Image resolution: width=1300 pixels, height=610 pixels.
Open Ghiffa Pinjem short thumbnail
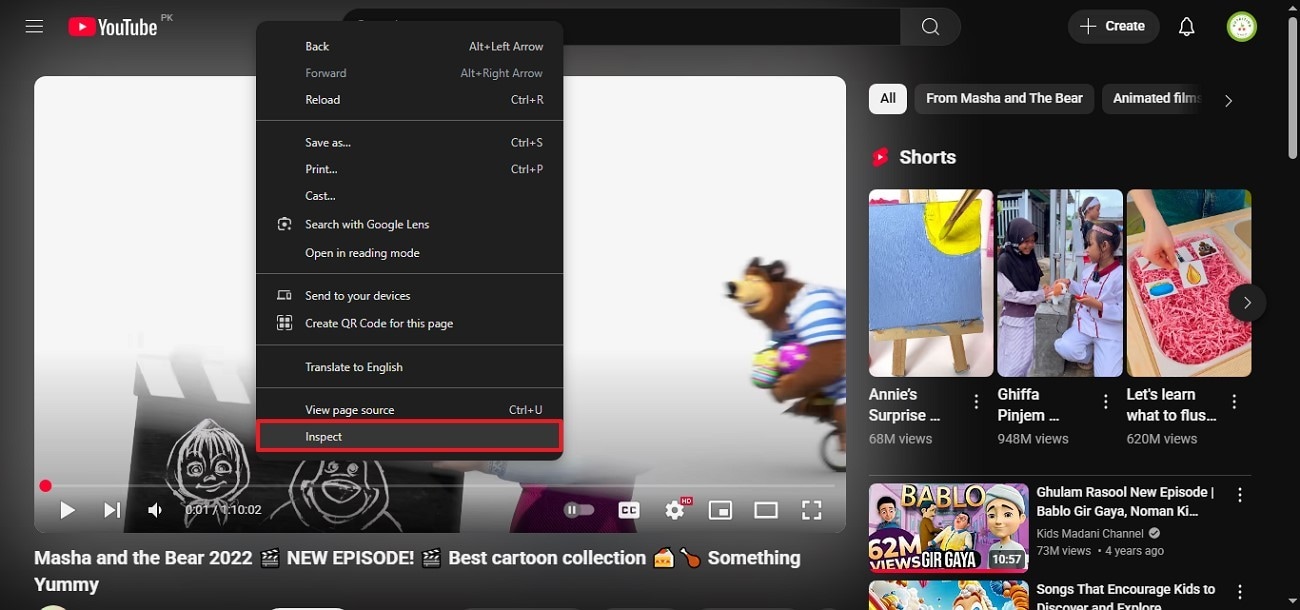1060,283
